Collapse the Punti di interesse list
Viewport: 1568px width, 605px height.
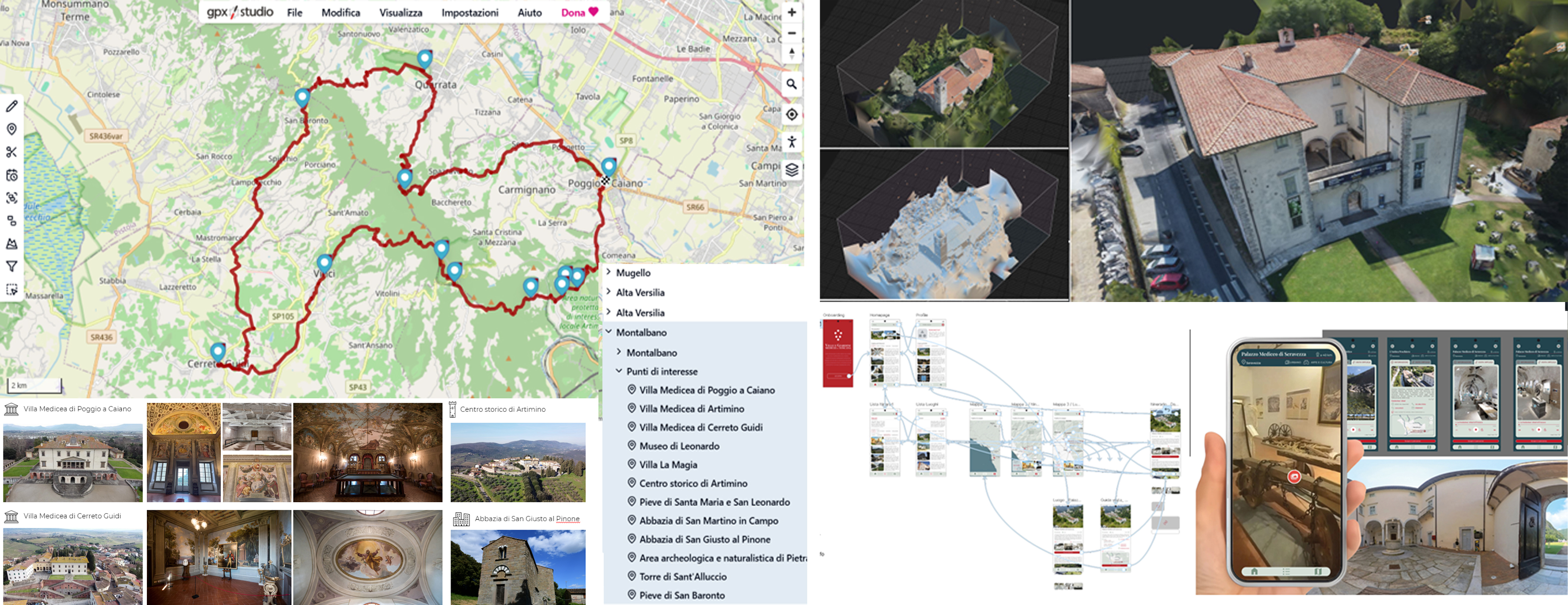[x=619, y=371]
